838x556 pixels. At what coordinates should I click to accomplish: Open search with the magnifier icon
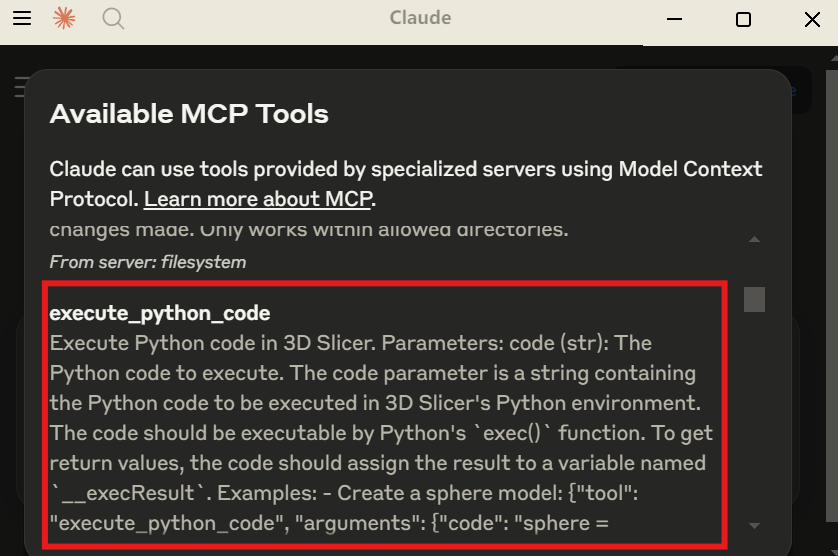point(113,19)
